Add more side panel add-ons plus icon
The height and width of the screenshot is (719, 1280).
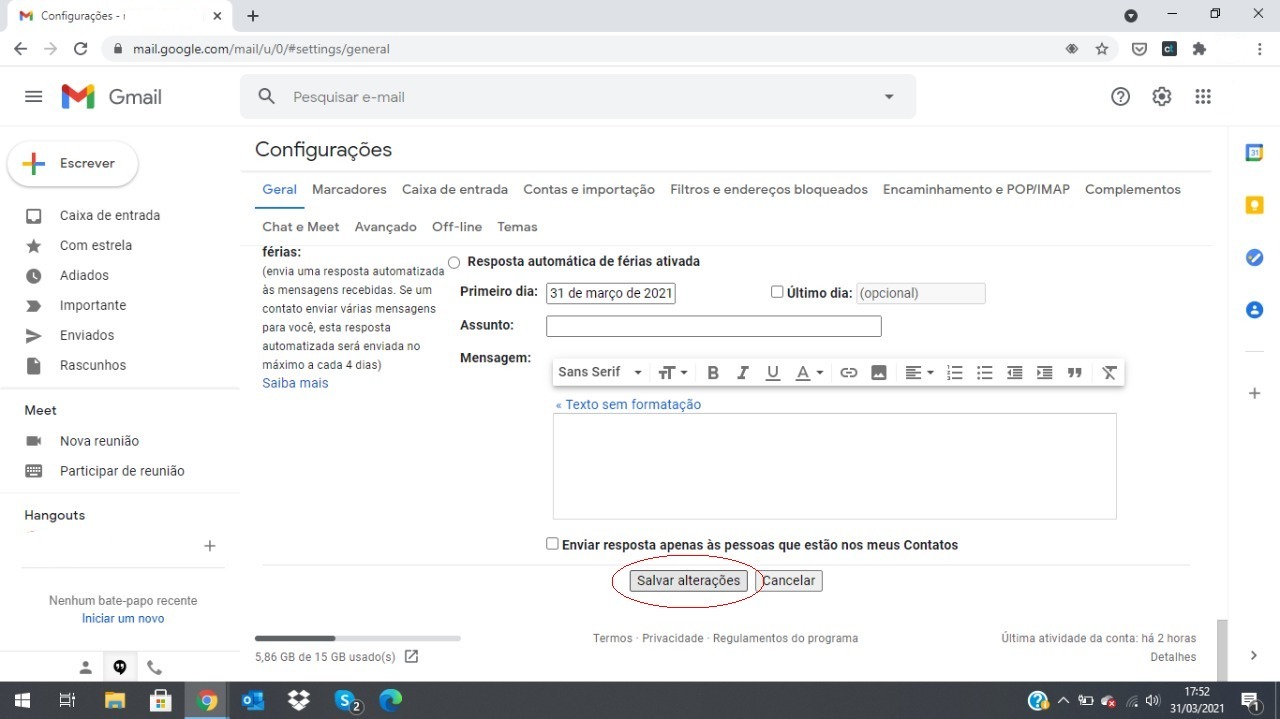tap(1254, 393)
